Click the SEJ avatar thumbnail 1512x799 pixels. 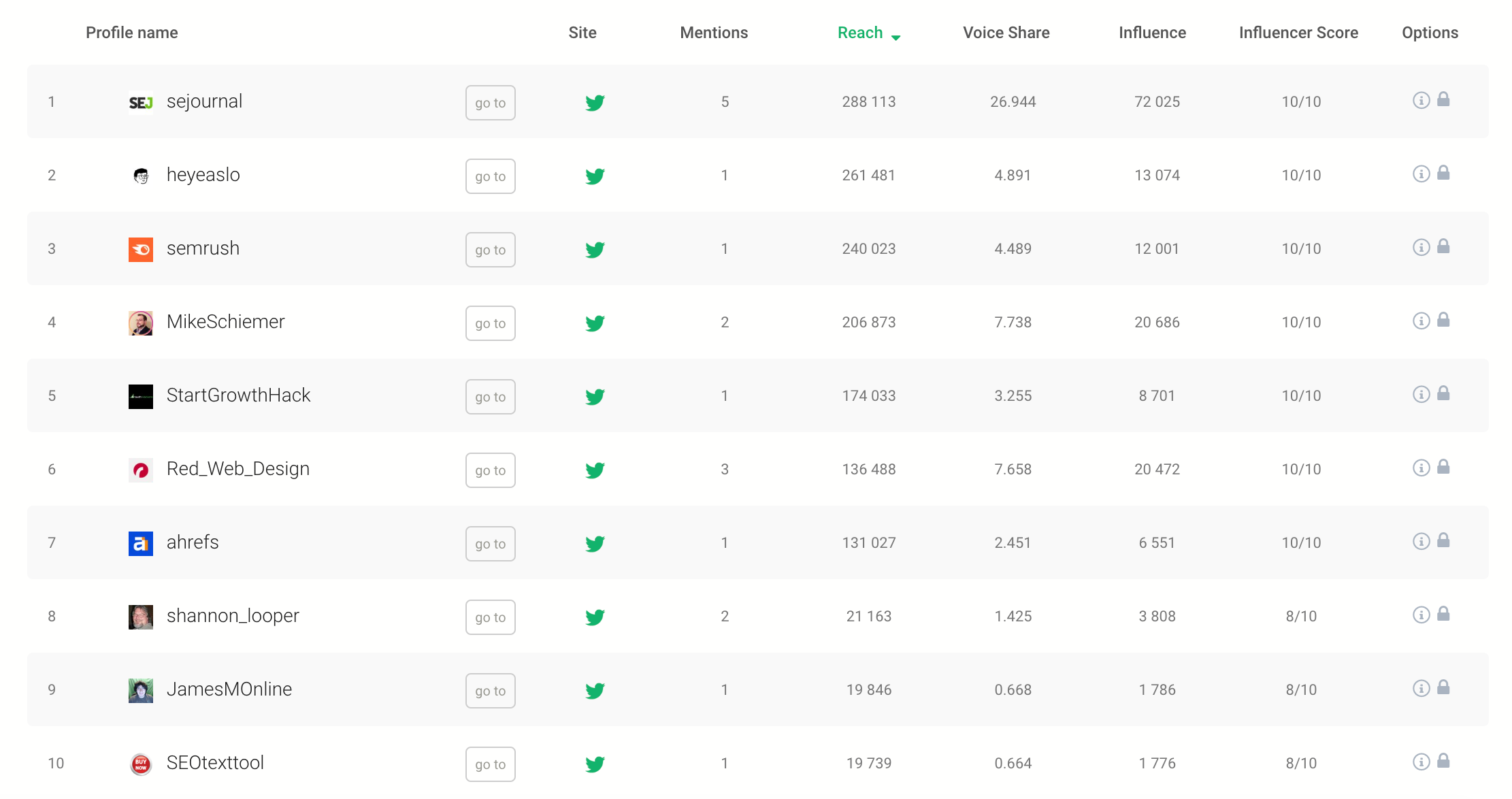pos(141,103)
